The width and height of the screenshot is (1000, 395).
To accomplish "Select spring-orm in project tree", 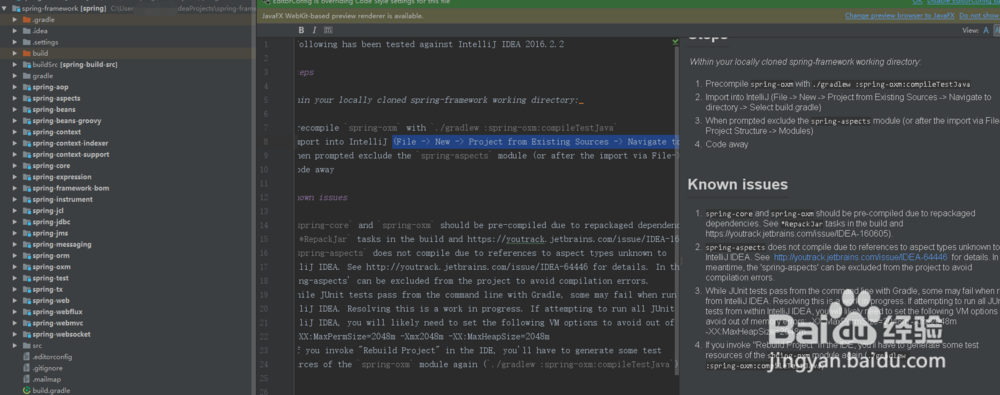I will click(x=51, y=255).
